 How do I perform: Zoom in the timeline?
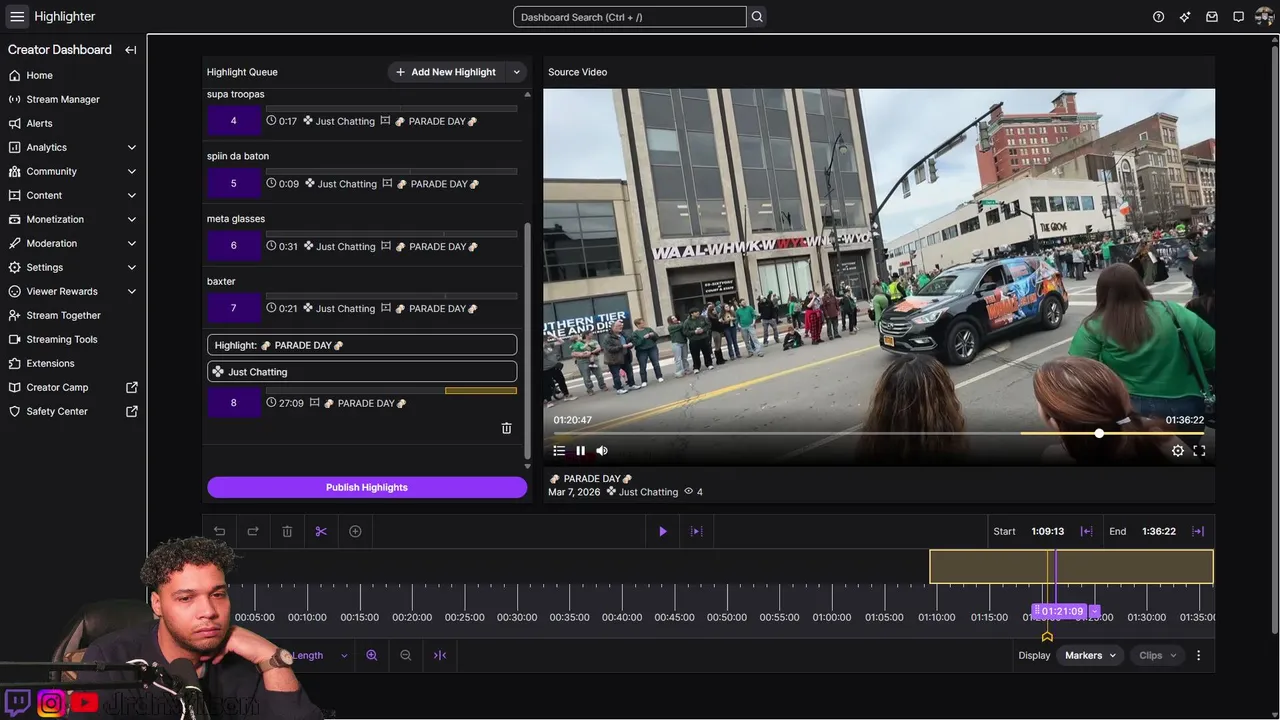(x=372, y=656)
